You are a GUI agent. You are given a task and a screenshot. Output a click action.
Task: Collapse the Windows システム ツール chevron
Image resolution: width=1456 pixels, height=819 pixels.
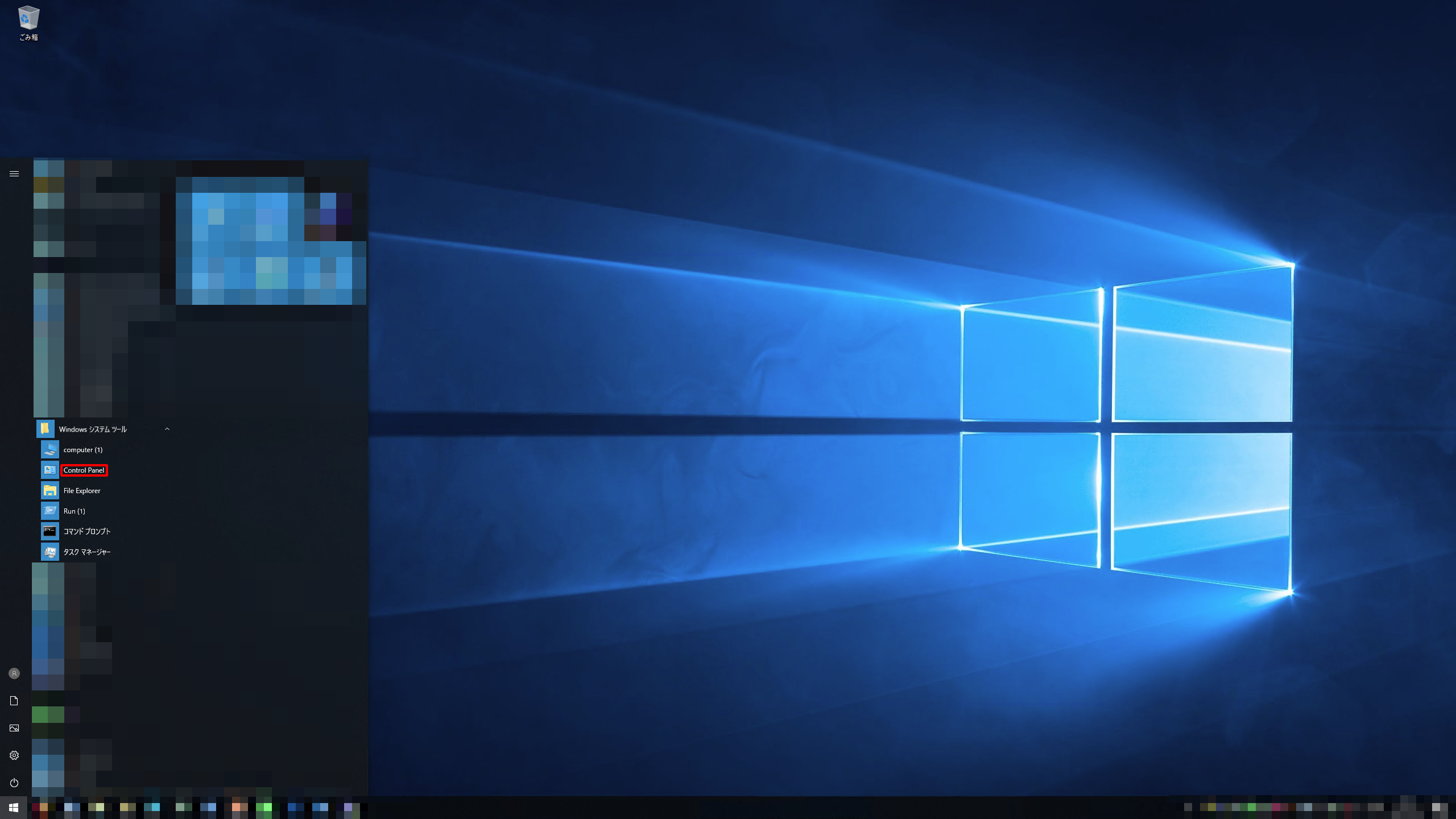tap(167, 429)
